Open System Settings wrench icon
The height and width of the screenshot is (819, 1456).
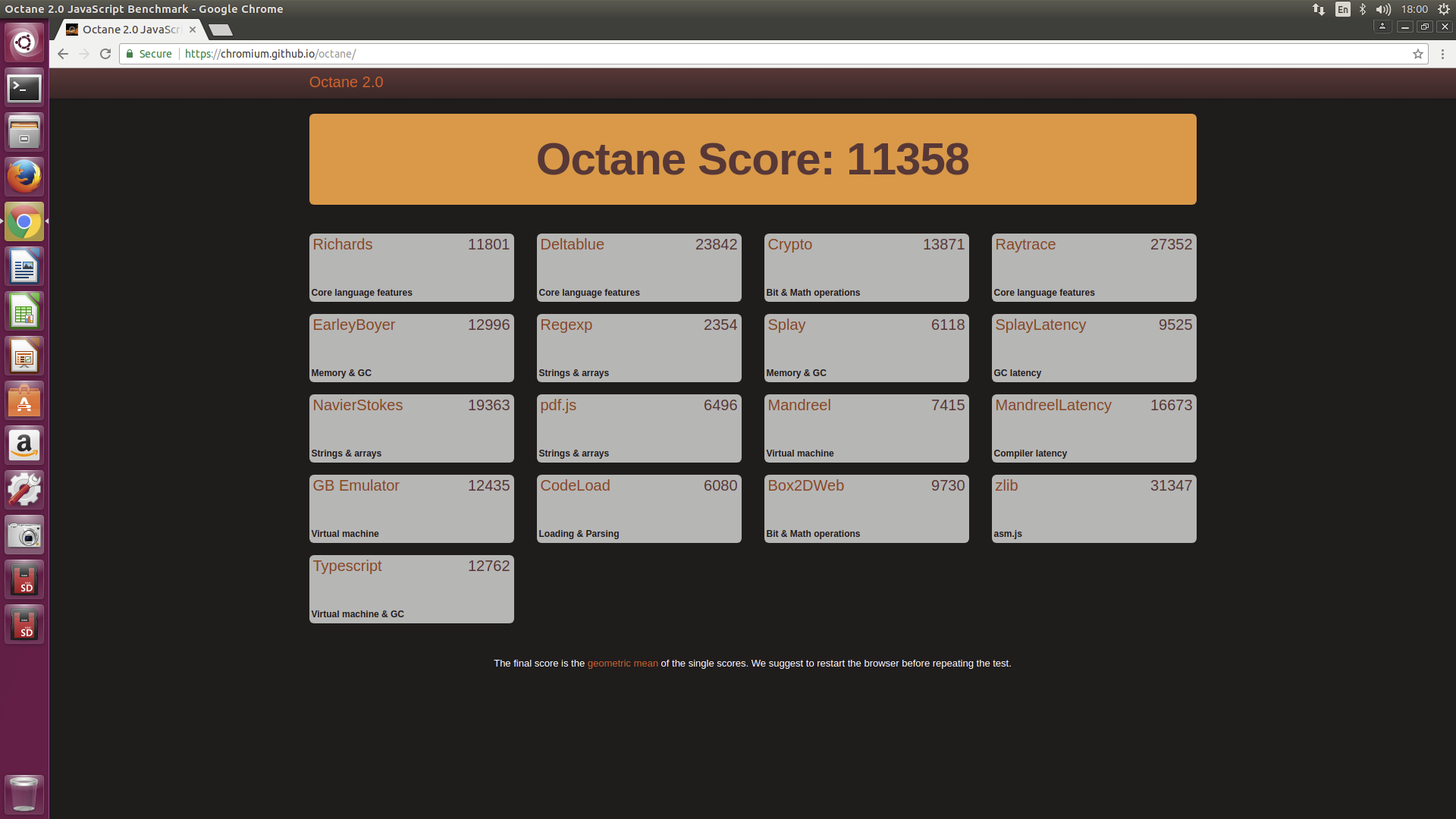pos(24,491)
